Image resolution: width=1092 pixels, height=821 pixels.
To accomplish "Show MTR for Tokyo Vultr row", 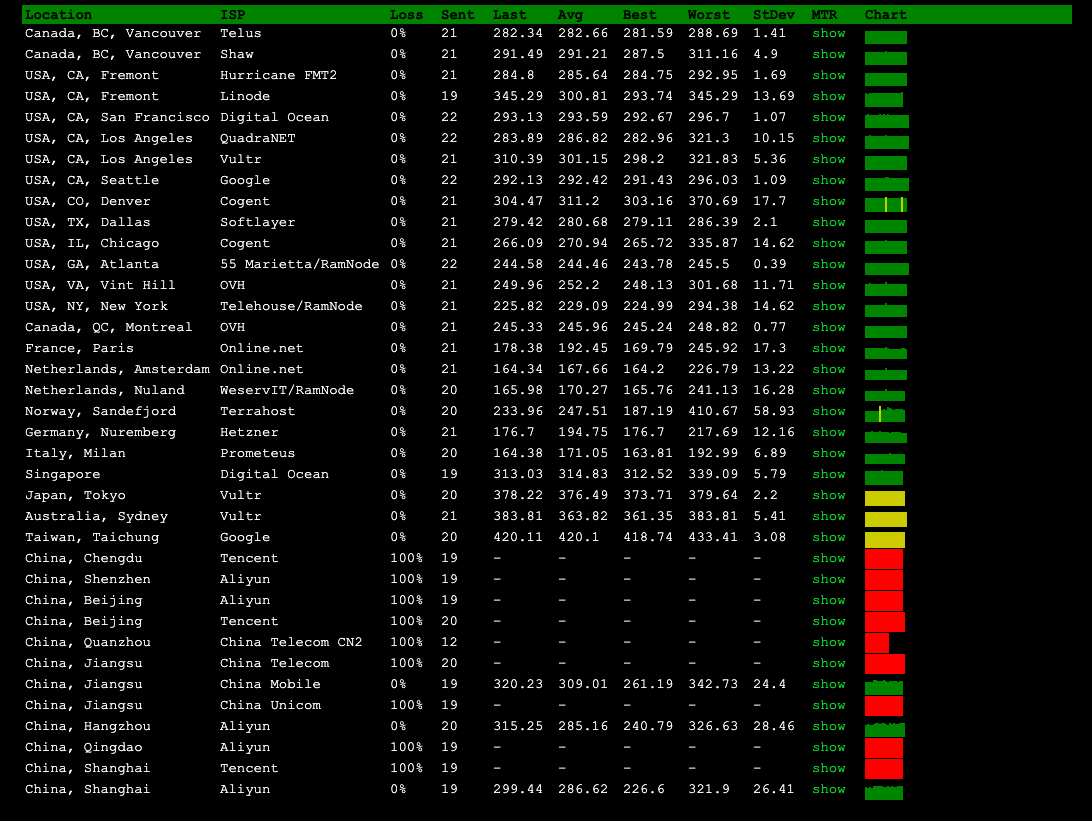I will click(829, 494).
